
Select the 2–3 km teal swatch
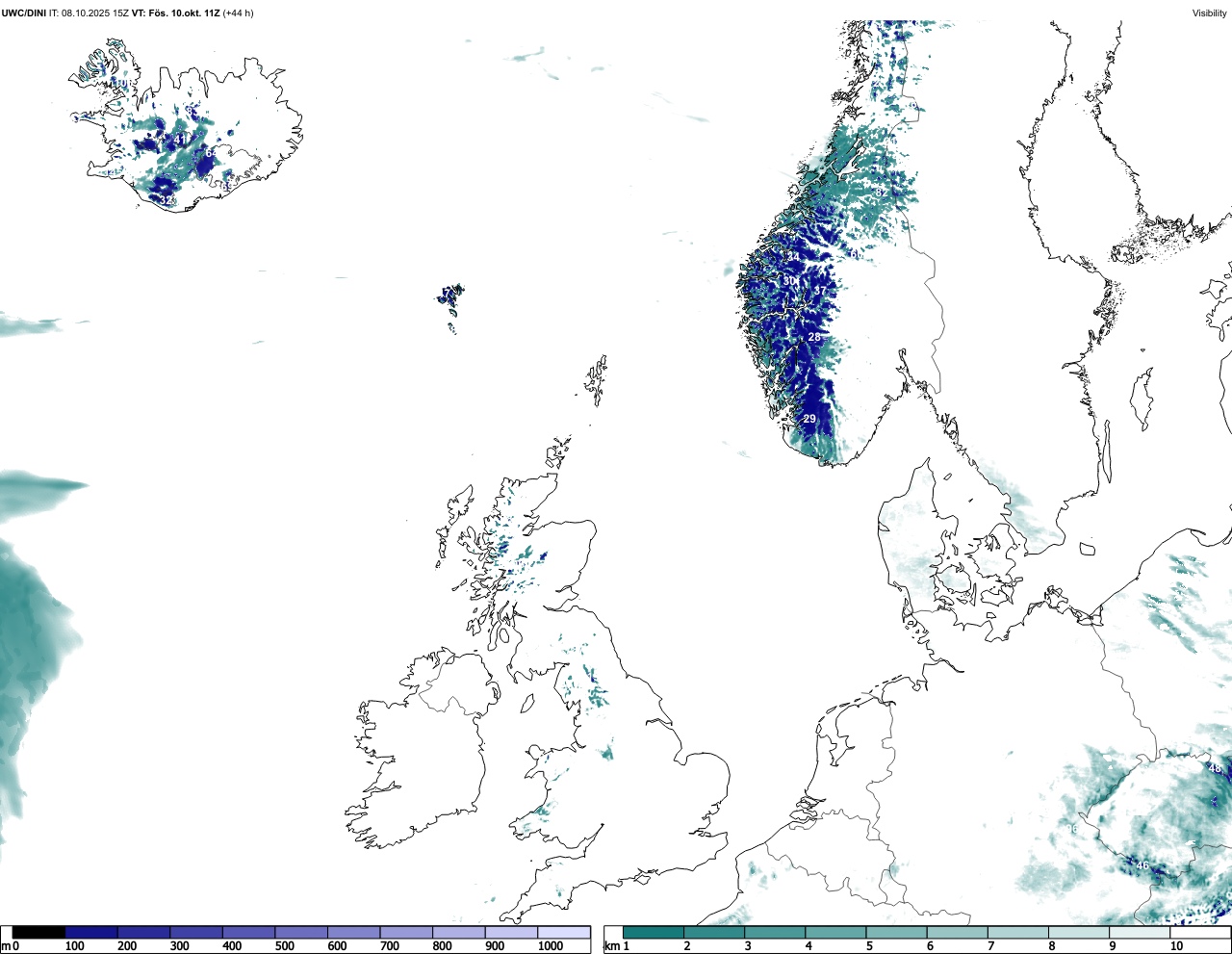[714, 933]
